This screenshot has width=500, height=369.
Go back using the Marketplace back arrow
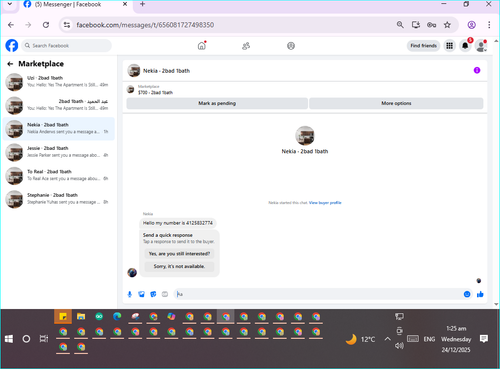10,64
